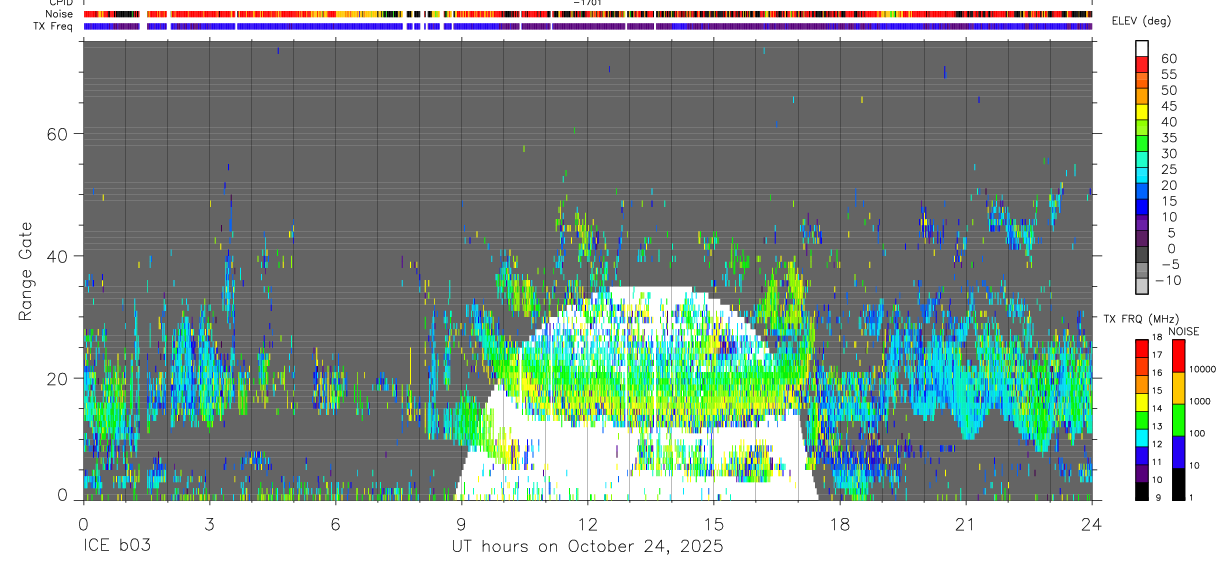The height and width of the screenshot is (567, 1228).
Task: Click the "60" tick on the Range Gate axis
Action: tap(58, 134)
